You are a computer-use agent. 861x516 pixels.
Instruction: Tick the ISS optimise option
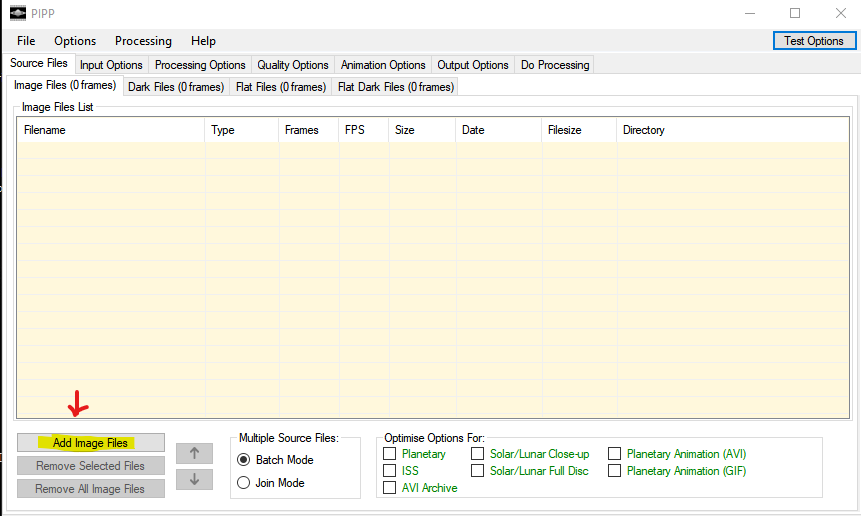coord(390,471)
